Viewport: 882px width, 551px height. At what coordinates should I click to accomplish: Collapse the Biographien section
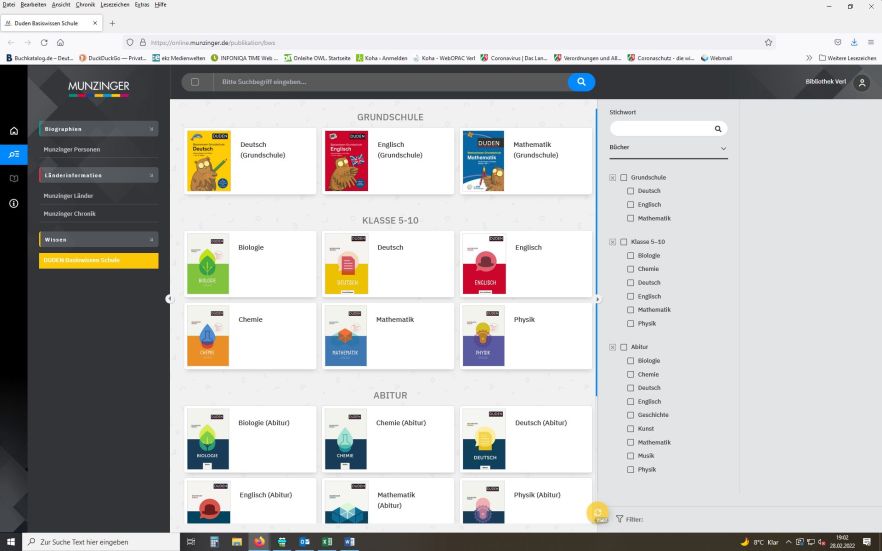point(151,129)
